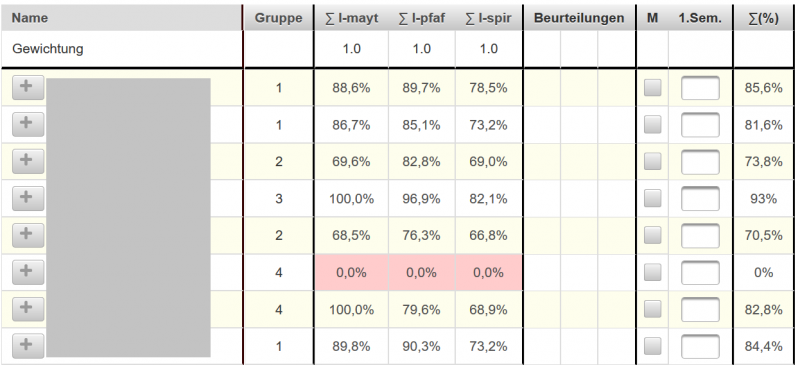Click plus icon in row totaling 84,4%
Screen dimensions: 800x365
pyautogui.click(x=28, y=346)
